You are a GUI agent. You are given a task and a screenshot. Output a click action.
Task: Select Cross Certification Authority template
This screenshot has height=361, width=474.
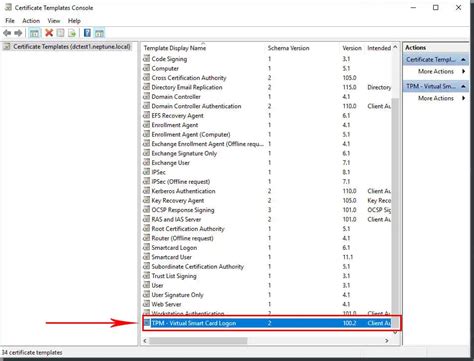(x=189, y=78)
